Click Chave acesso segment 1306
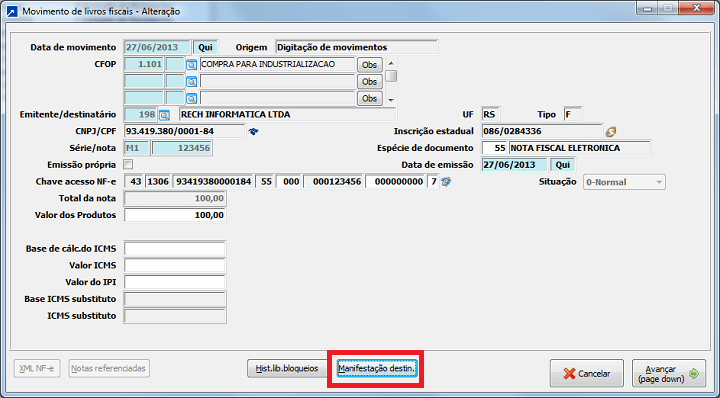 (x=158, y=182)
